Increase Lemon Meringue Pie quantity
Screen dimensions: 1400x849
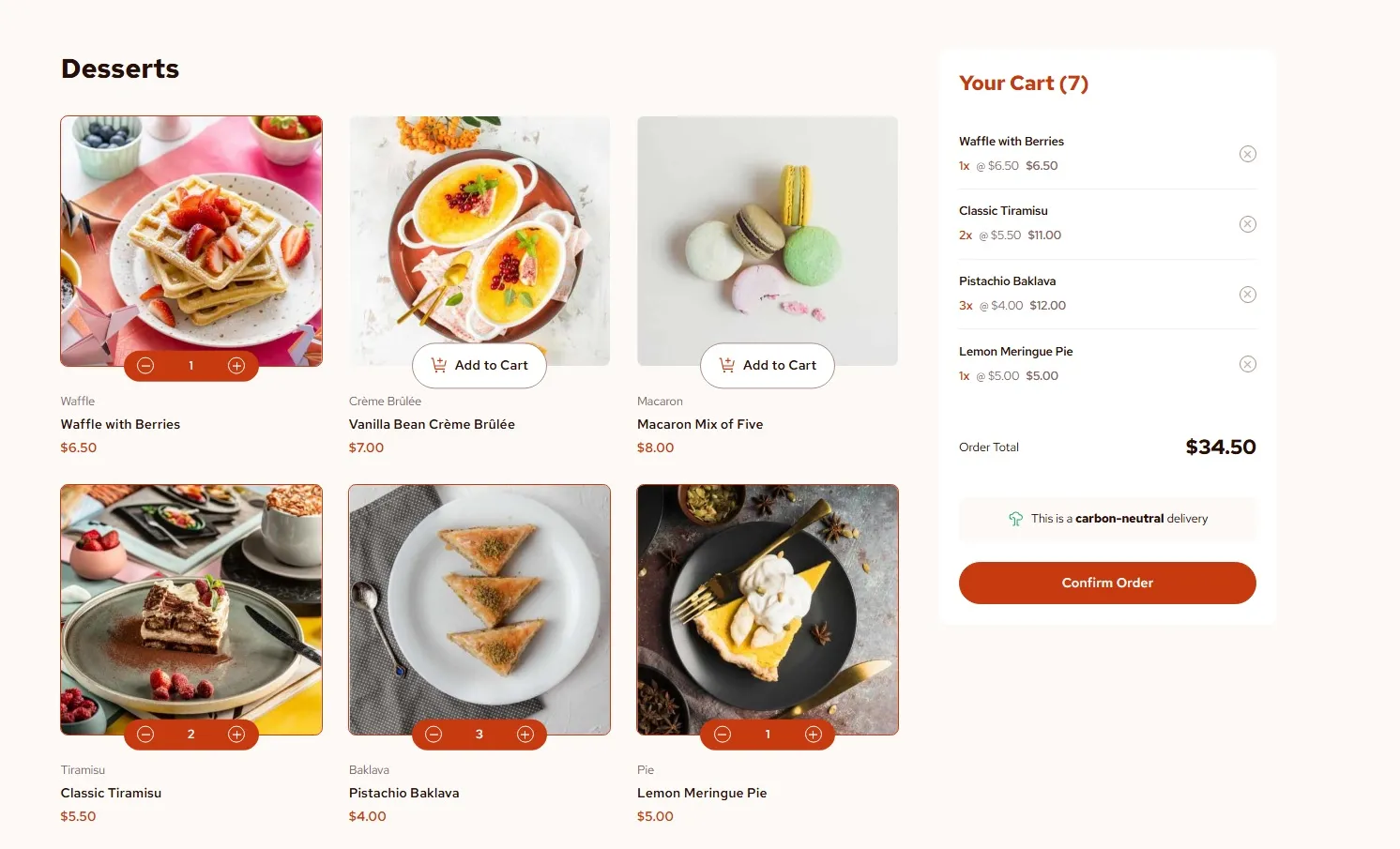coord(814,735)
